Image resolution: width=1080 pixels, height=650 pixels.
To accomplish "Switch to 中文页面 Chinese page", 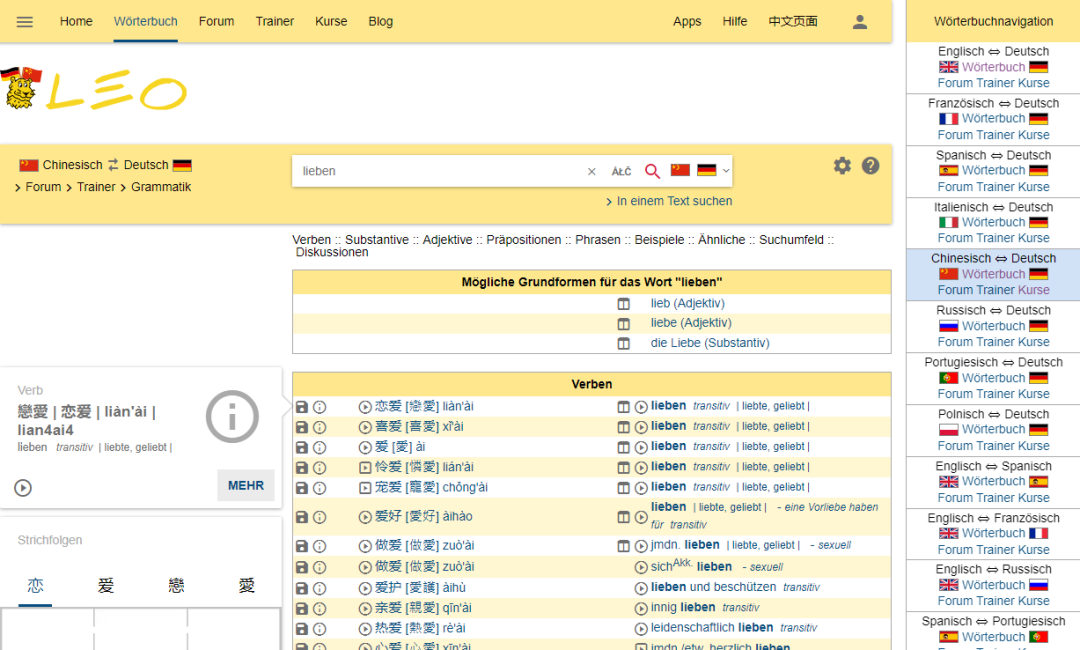I will (x=793, y=21).
